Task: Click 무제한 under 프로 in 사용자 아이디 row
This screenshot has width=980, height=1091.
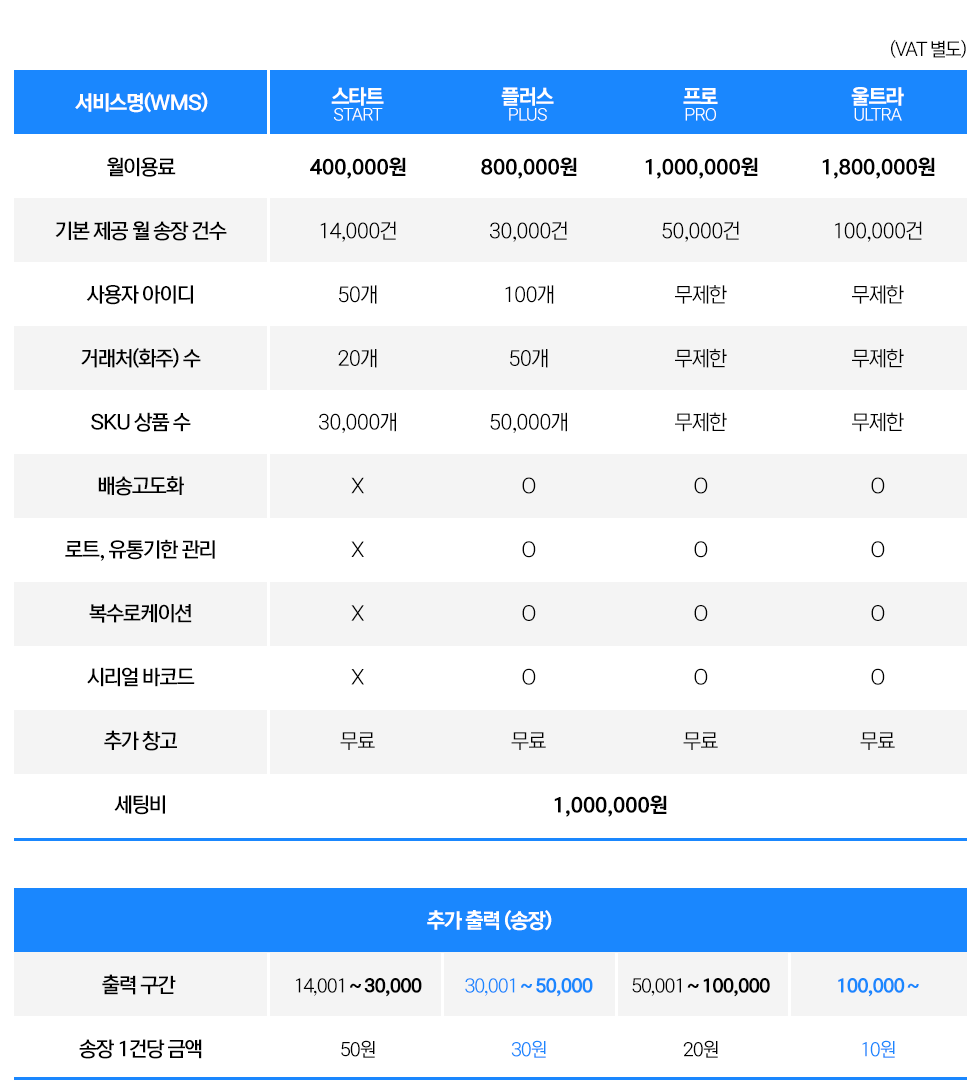Action: pyautogui.click(x=700, y=295)
